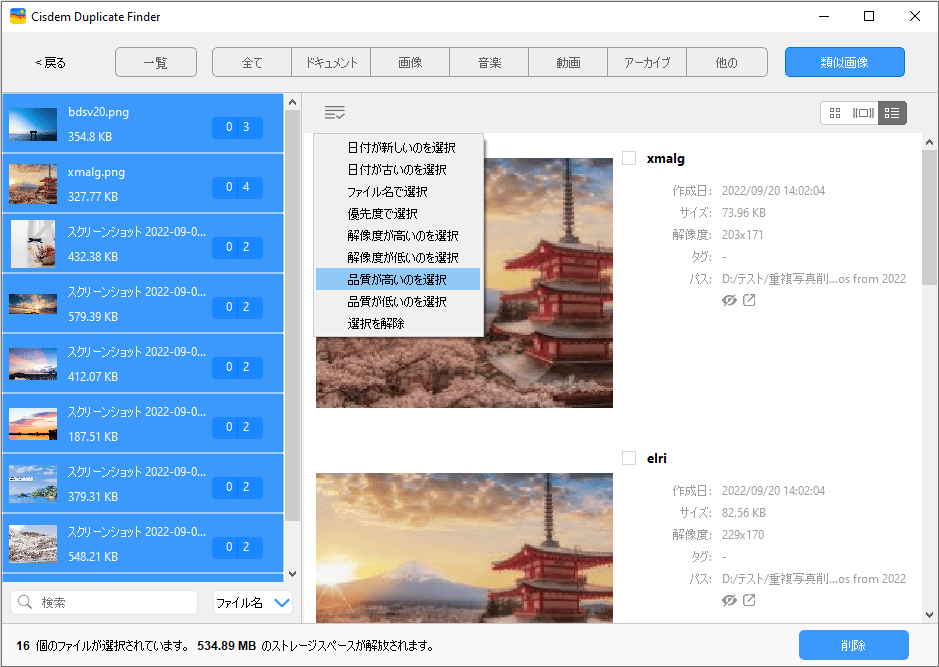
Task: Open elri's folder via external link icon
Action: [x=751, y=600]
